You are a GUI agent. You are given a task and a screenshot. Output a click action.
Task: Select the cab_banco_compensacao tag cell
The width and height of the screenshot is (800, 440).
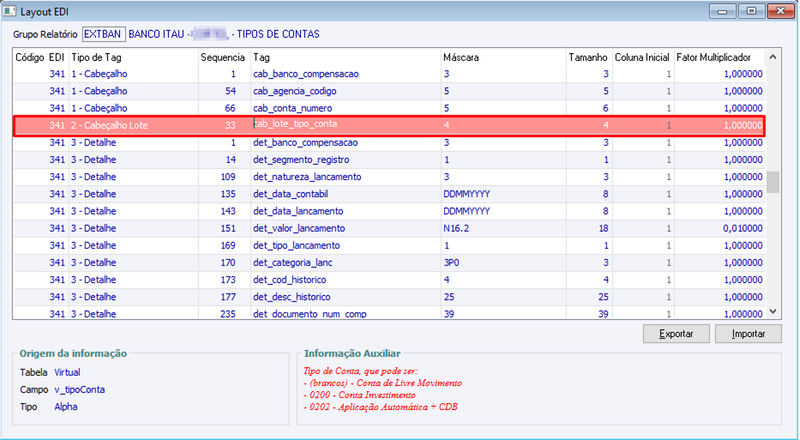[345, 74]
